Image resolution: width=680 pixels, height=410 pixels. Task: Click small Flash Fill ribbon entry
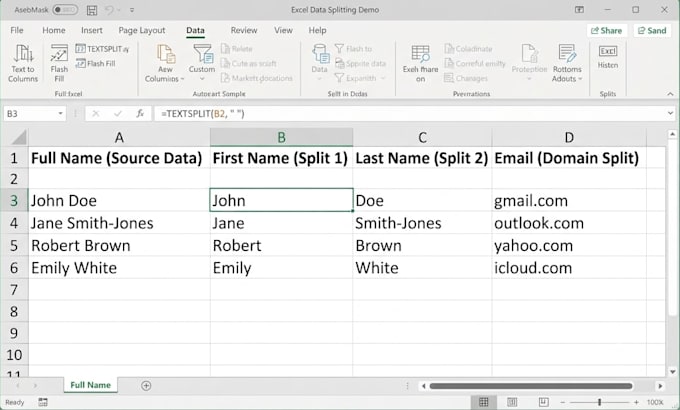click(x=95, y=63)
